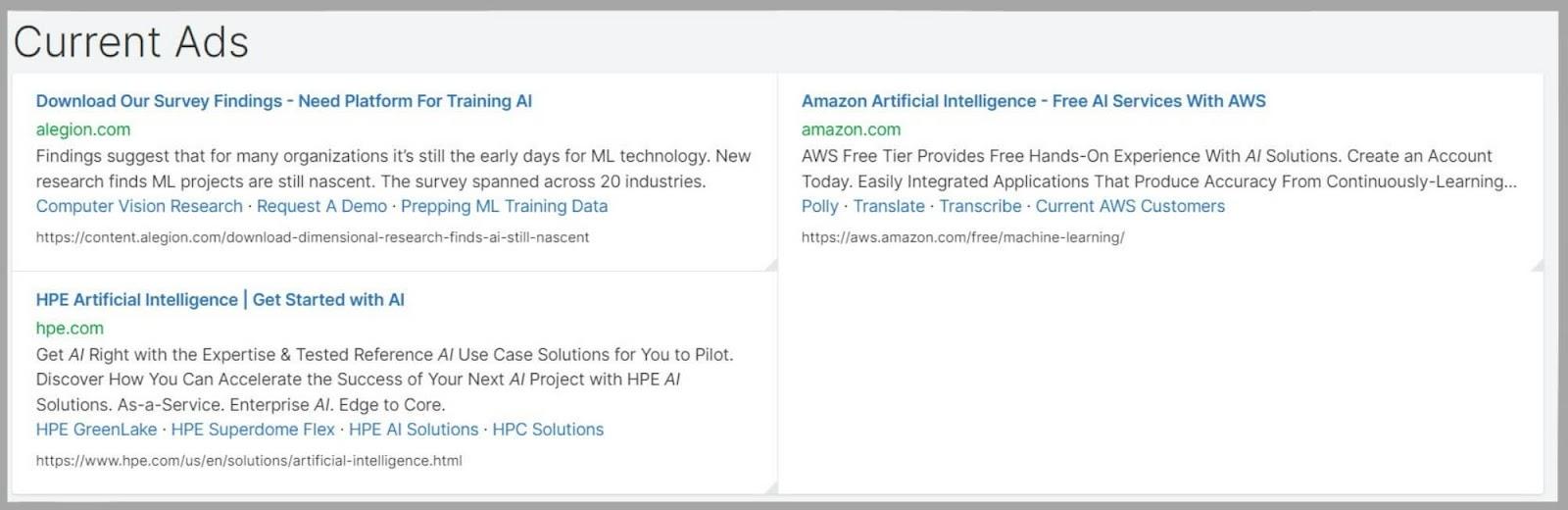This screenshot has height=510, width=1568.
Task: Click the Current AWS Customers sitelink
Action: coord(1130,206)
